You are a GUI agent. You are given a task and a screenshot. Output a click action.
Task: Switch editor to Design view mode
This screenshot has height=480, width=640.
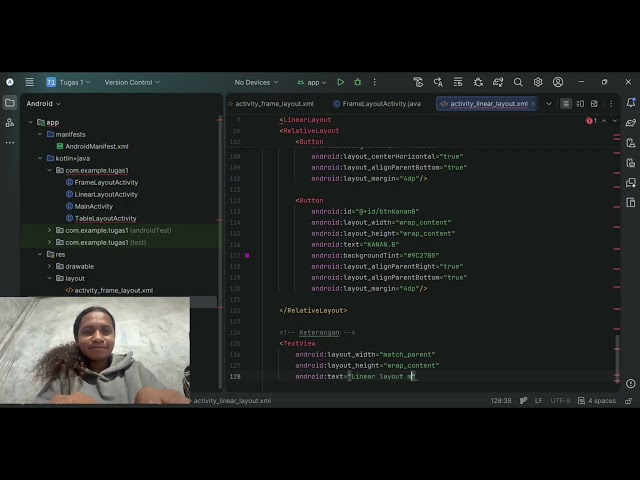pyautogui.click(x=594, y=104)
